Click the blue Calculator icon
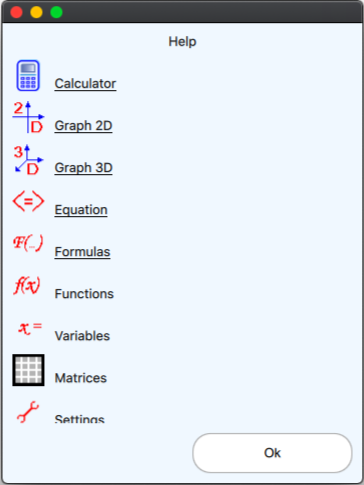 point(28,75)
